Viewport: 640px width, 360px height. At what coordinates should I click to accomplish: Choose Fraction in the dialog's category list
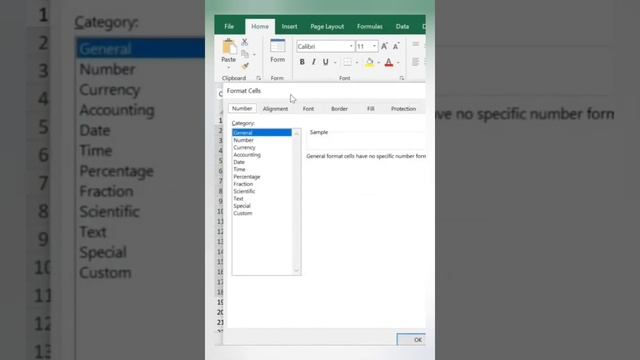[x=262, y=184]
